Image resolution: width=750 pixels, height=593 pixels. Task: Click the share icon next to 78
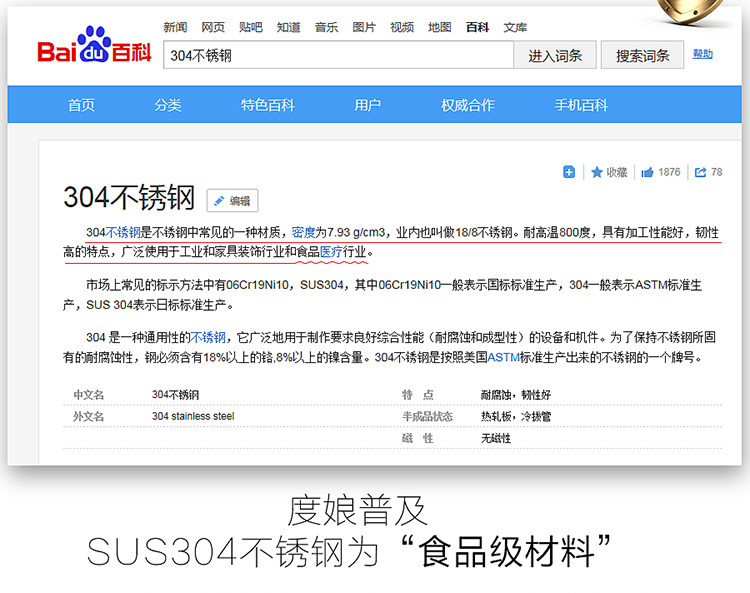click(700, 172)
